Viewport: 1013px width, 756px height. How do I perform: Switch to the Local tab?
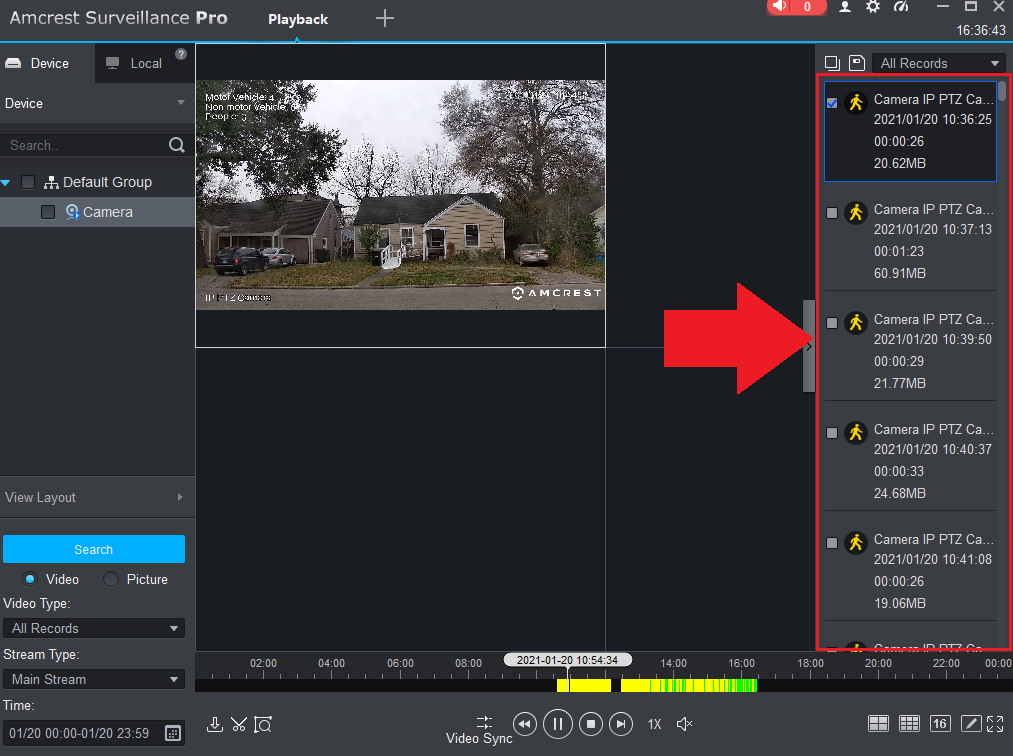(144, 62)
